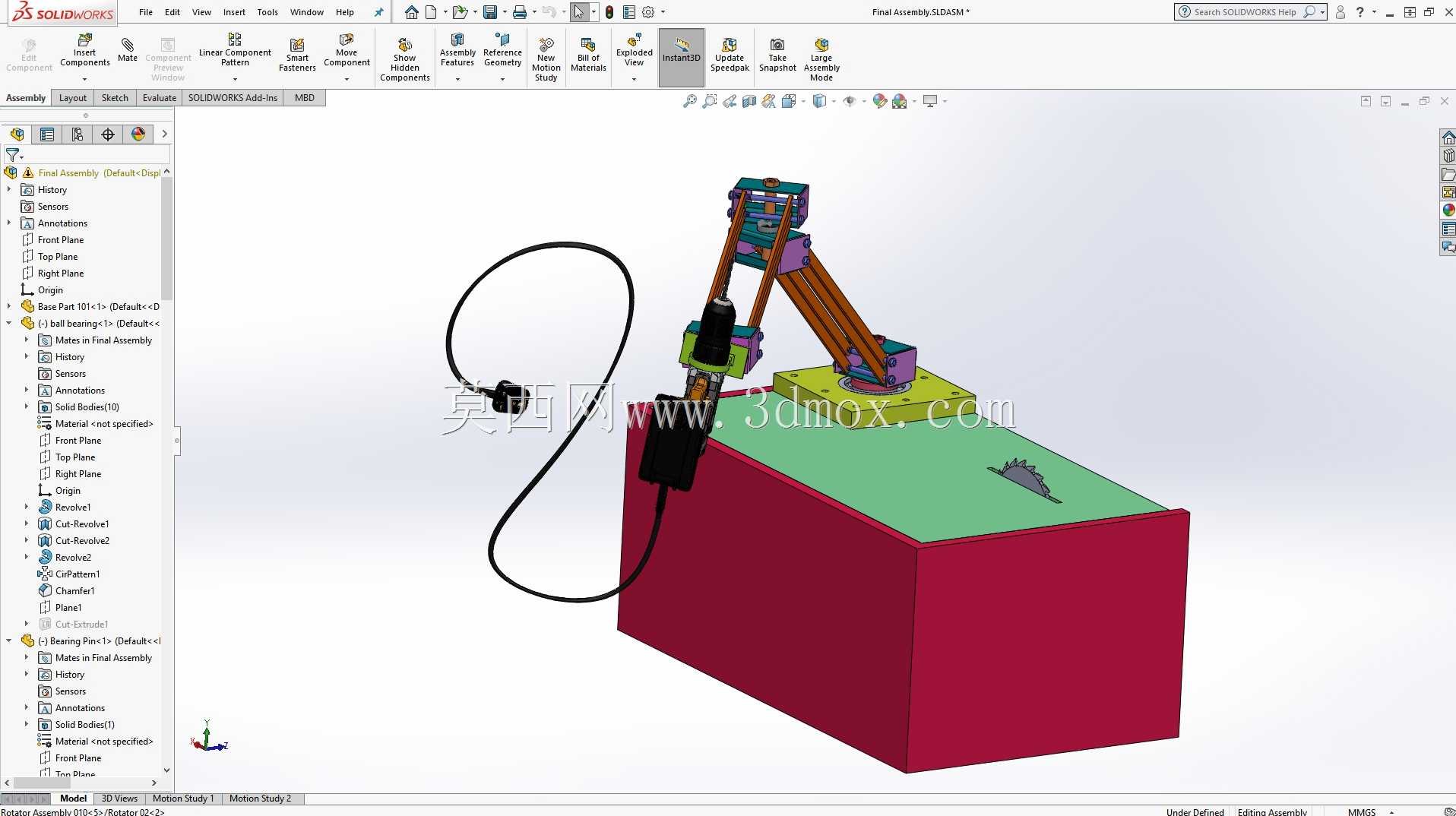Click Show Hidden Components
The height and width of the screenshot is (816, 1456).
point(405,59)
